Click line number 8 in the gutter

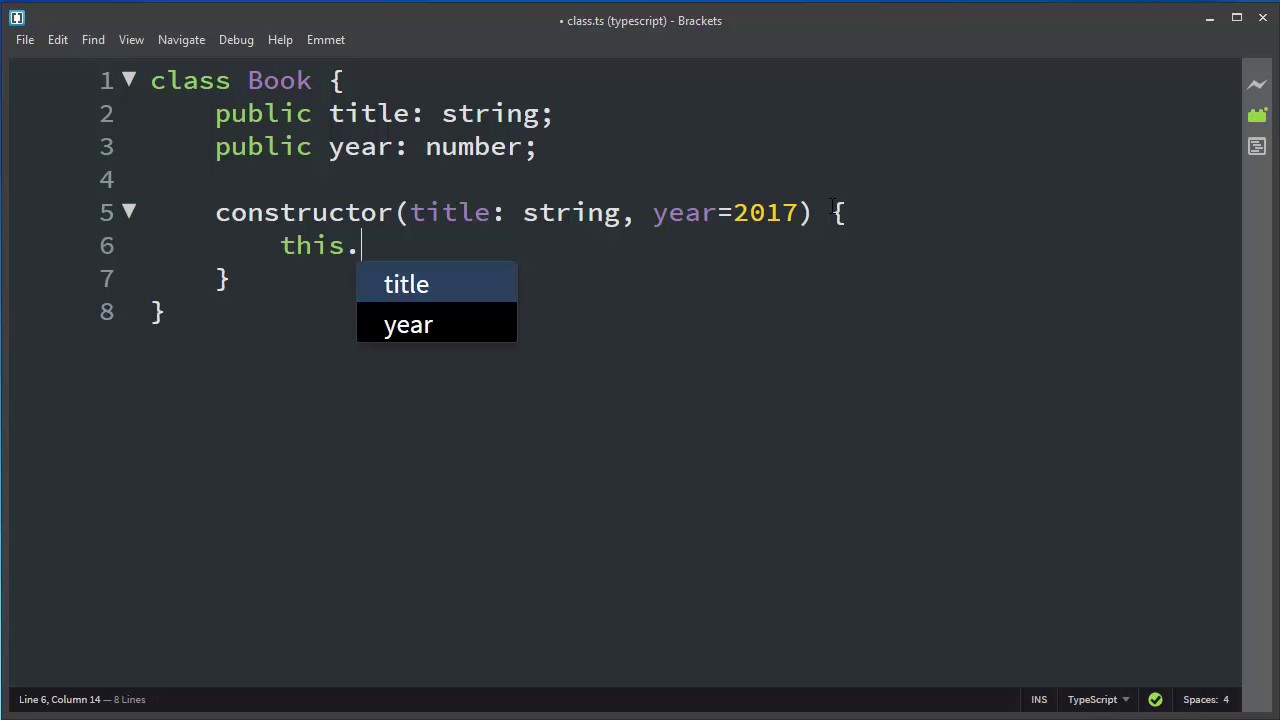pos(107,312)
